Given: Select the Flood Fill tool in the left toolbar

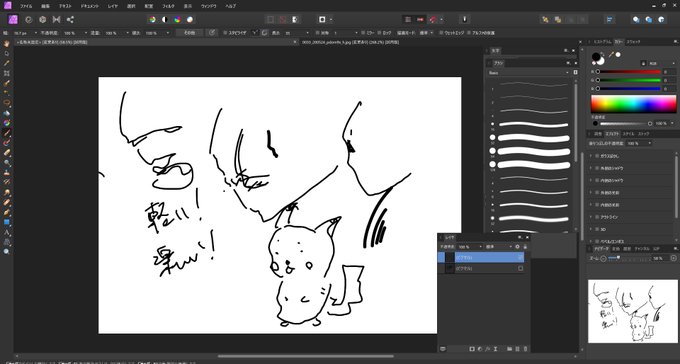Looking at the screenshot, I should point(7,113).
